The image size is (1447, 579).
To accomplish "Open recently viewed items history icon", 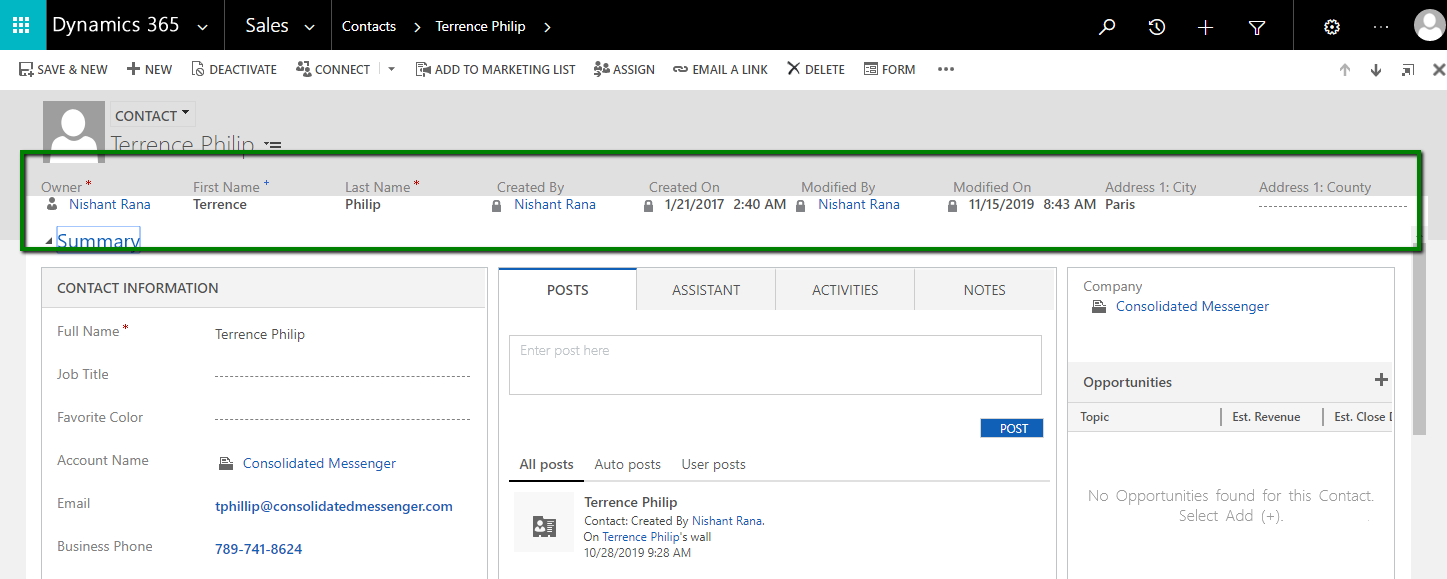I will click(1156, 27).
